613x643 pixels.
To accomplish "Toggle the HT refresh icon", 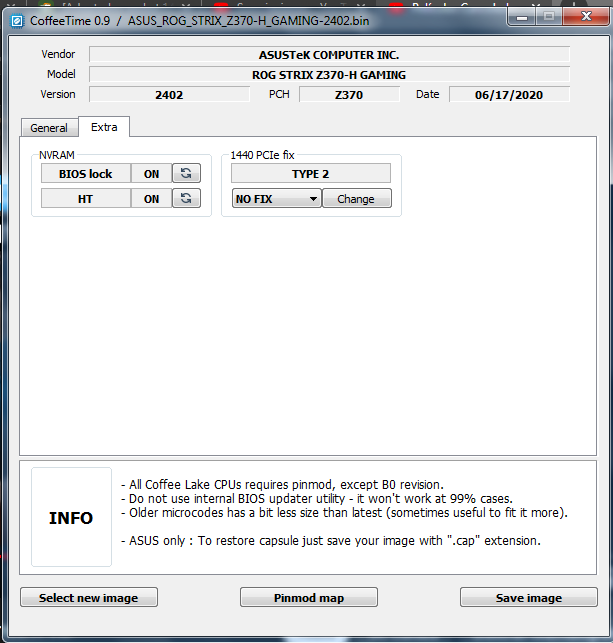I will [186, 198].
